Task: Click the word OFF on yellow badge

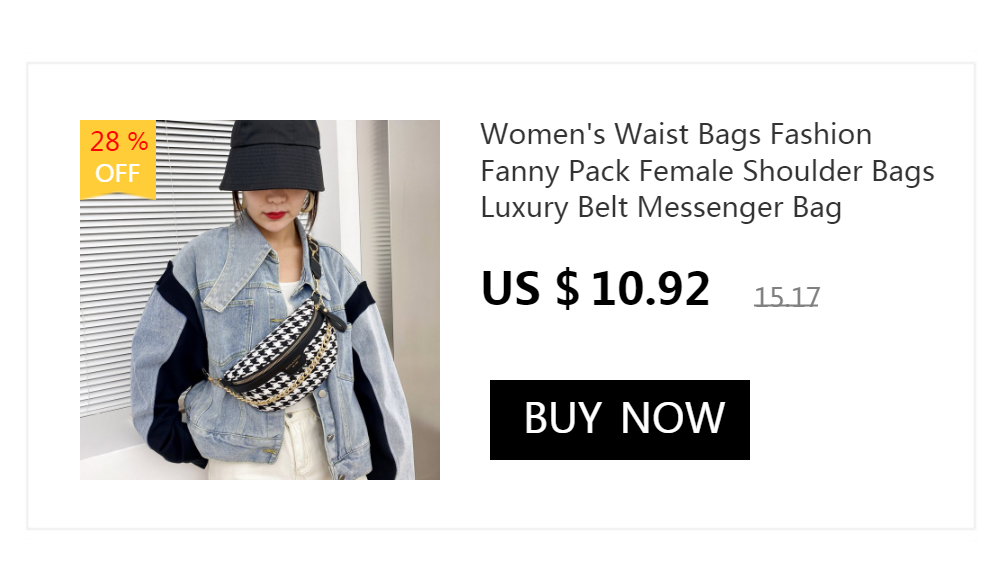Action: tap(117, 173)
